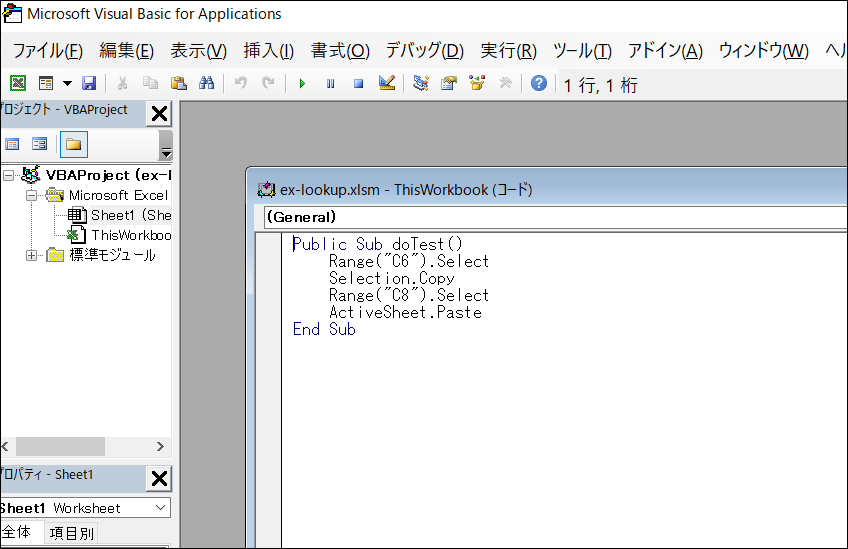Click the Paste clipboard icon
Viewport: 848px width, 549px height.
pyautogui.click(x=178, y=83)
